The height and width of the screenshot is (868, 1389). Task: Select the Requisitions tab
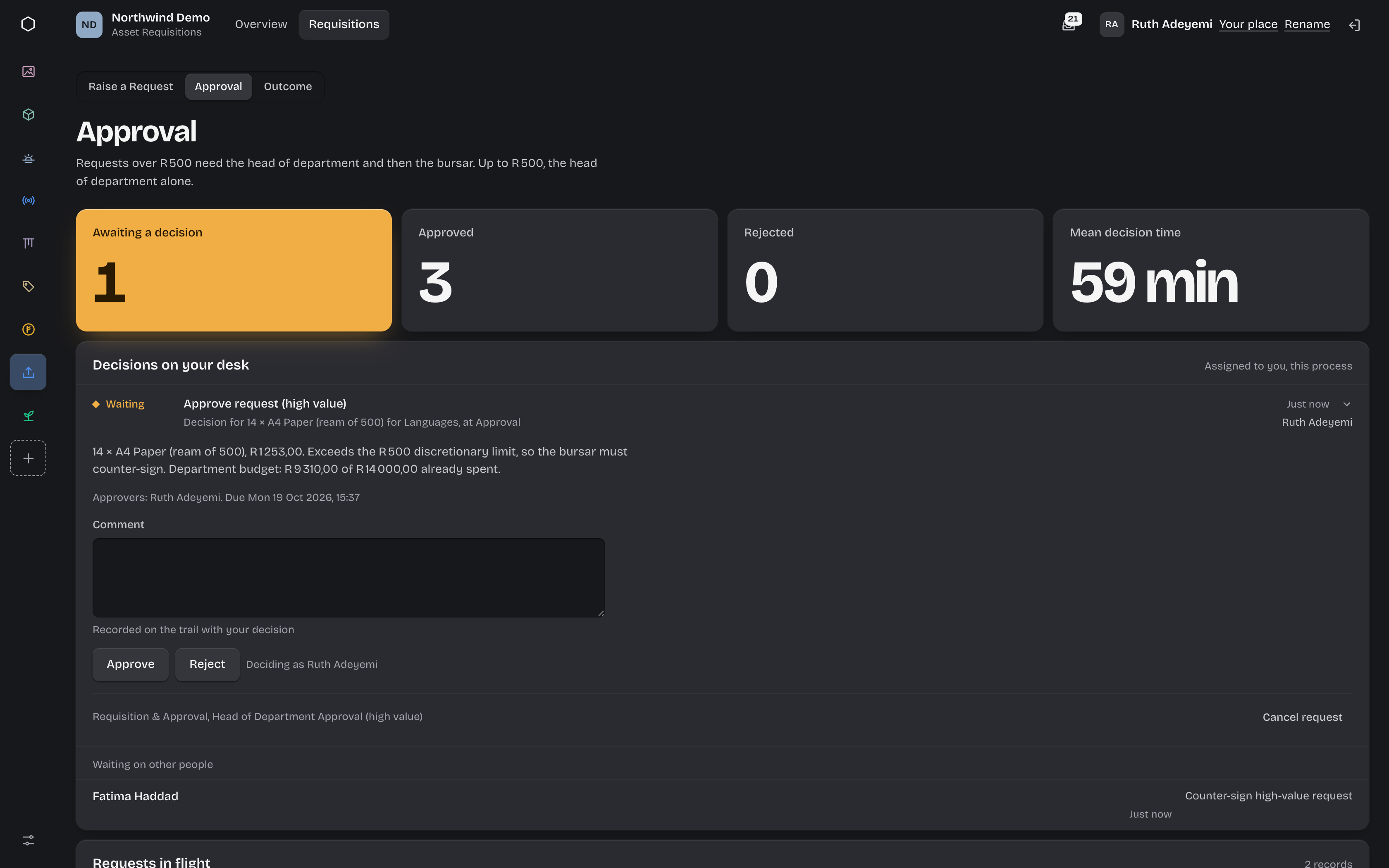point(344,24)
